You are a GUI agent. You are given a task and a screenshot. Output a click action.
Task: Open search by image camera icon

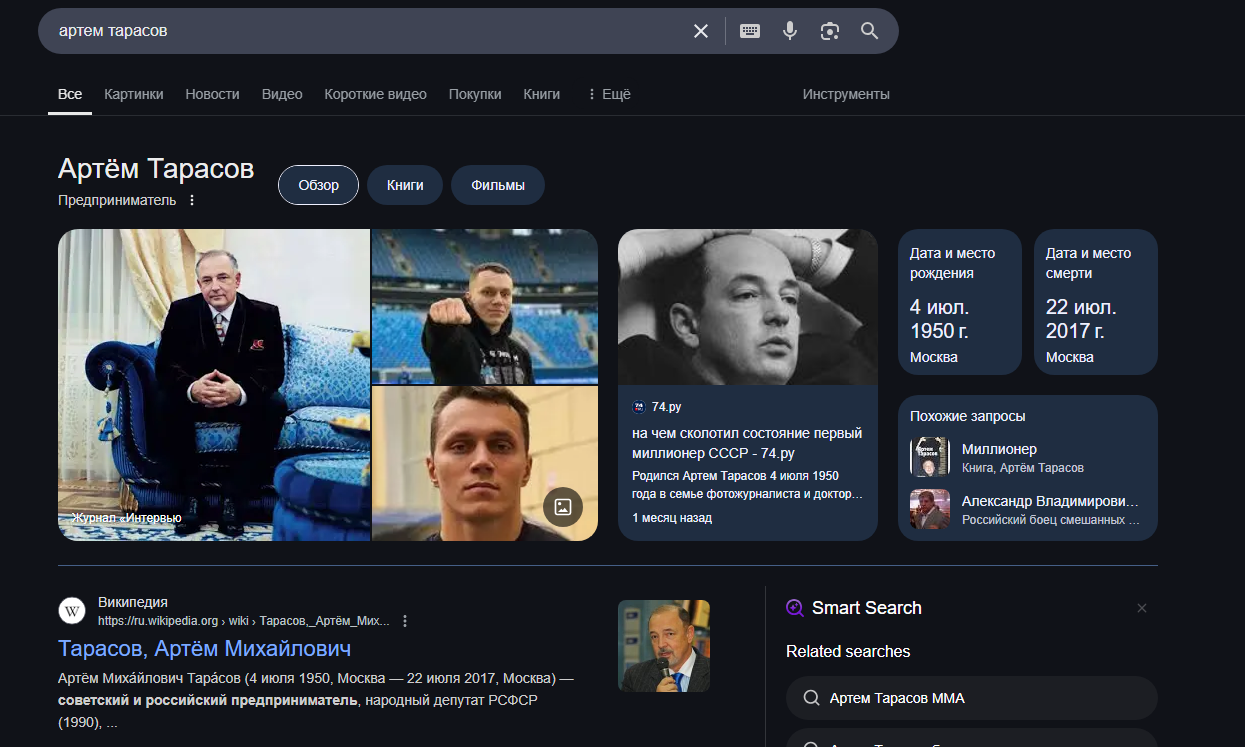click(x=829, y=31)
